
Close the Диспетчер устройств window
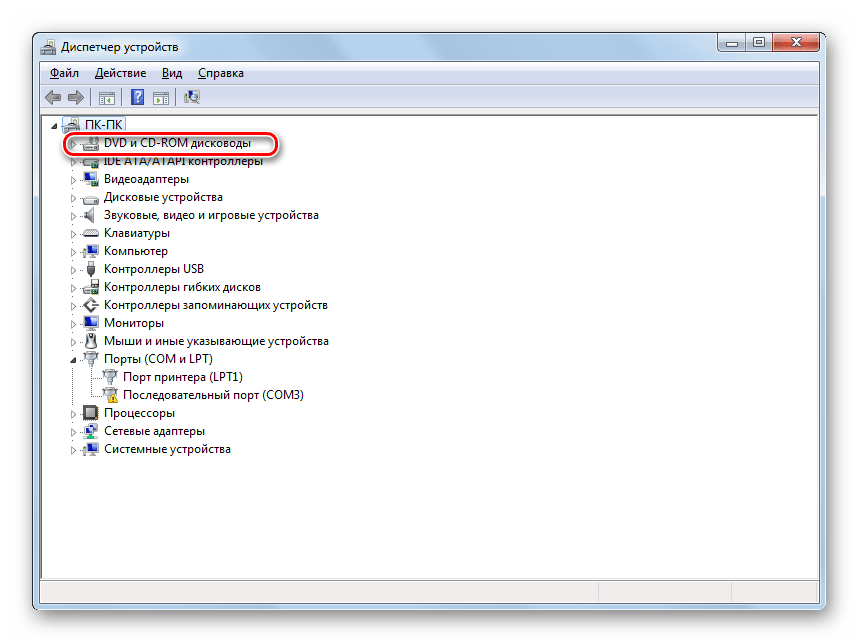[796, 43]
